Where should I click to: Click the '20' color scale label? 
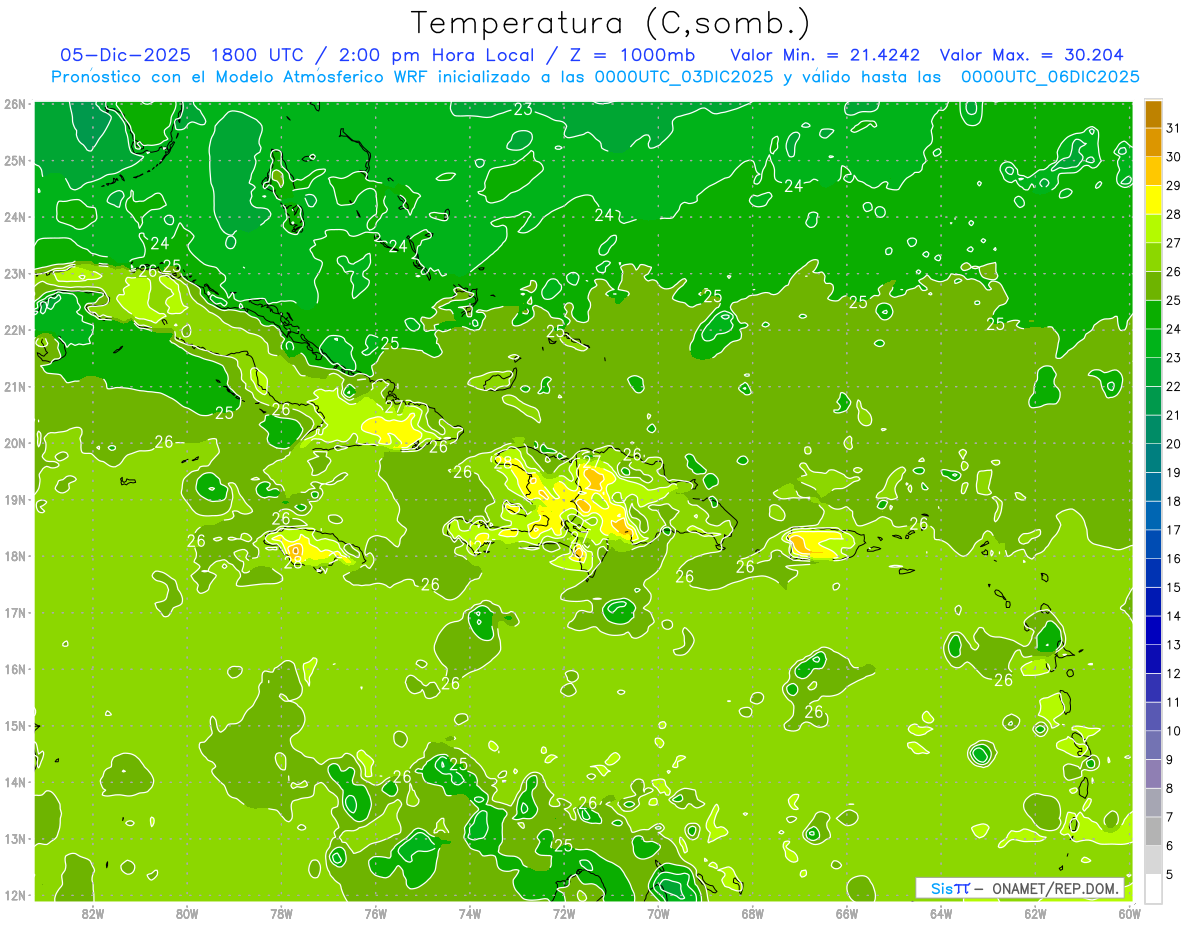[1173, 444]
